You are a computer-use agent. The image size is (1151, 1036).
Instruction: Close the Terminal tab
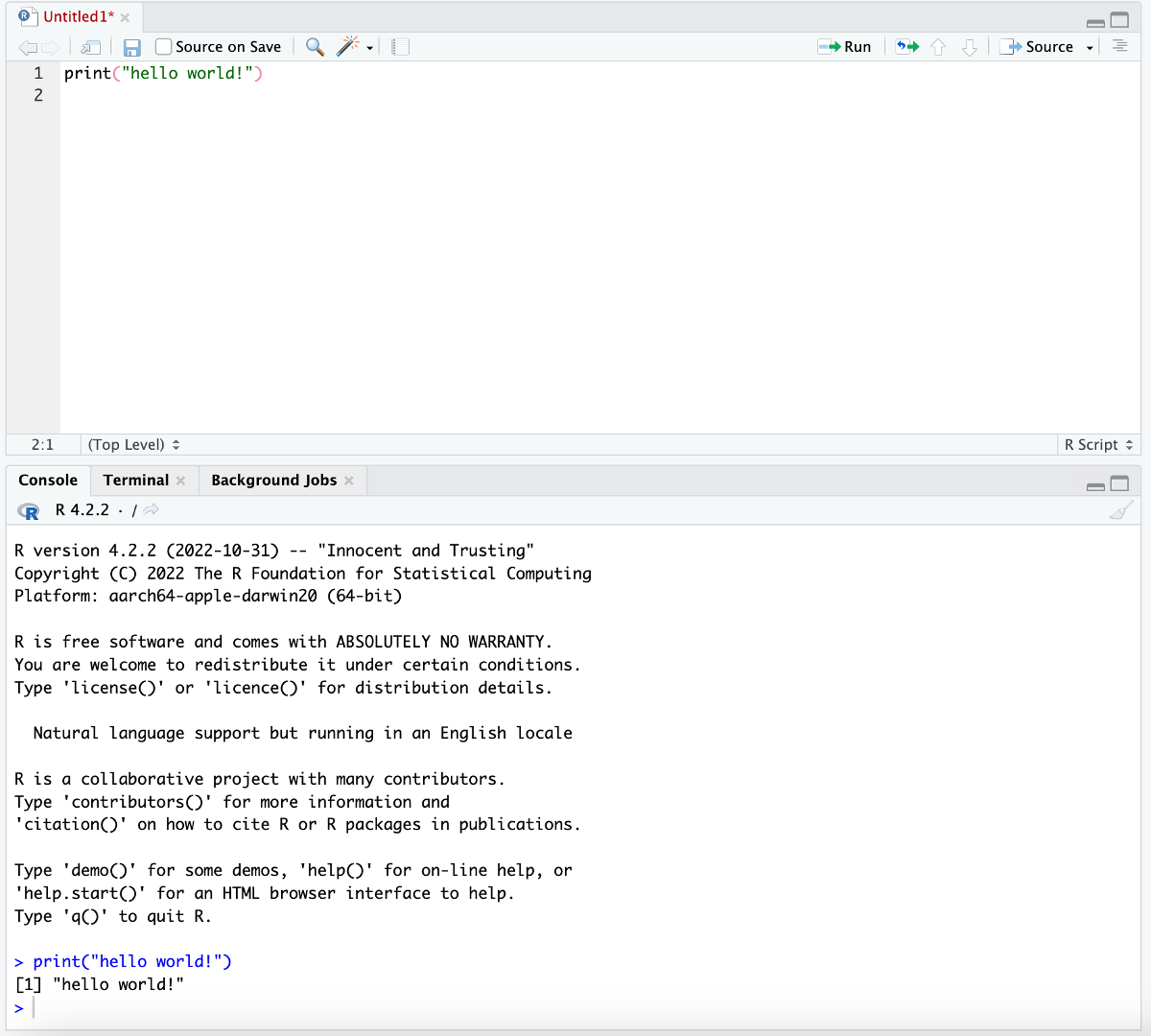pos(180,481)
